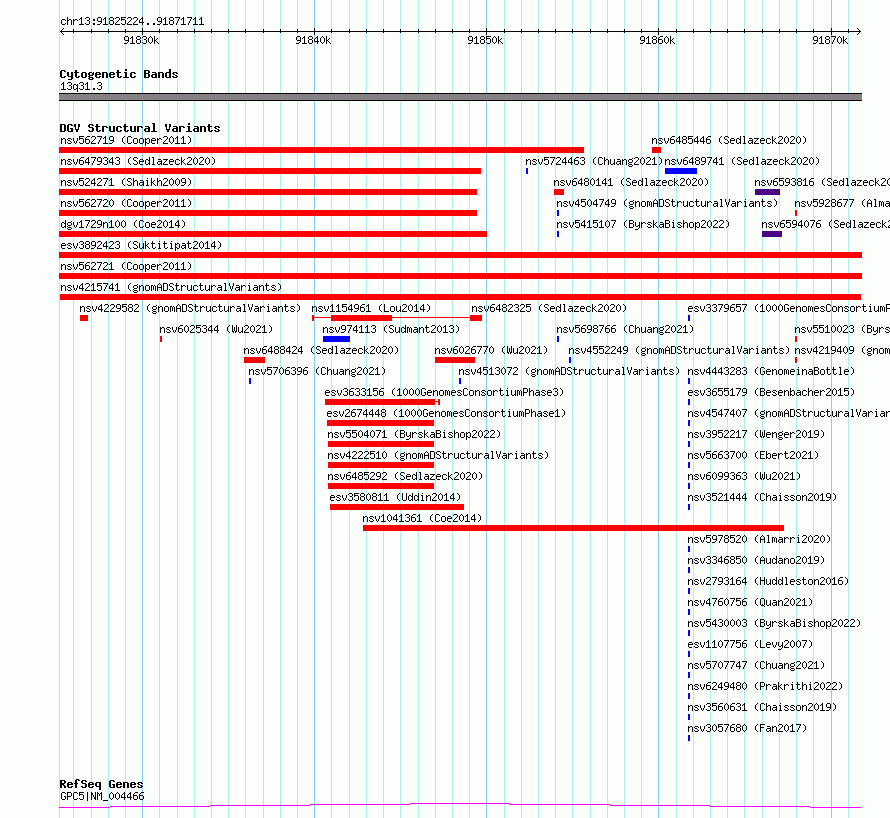Click nsv5706396 (Chuang2021) label
The image size is (890, 818).
317,371
